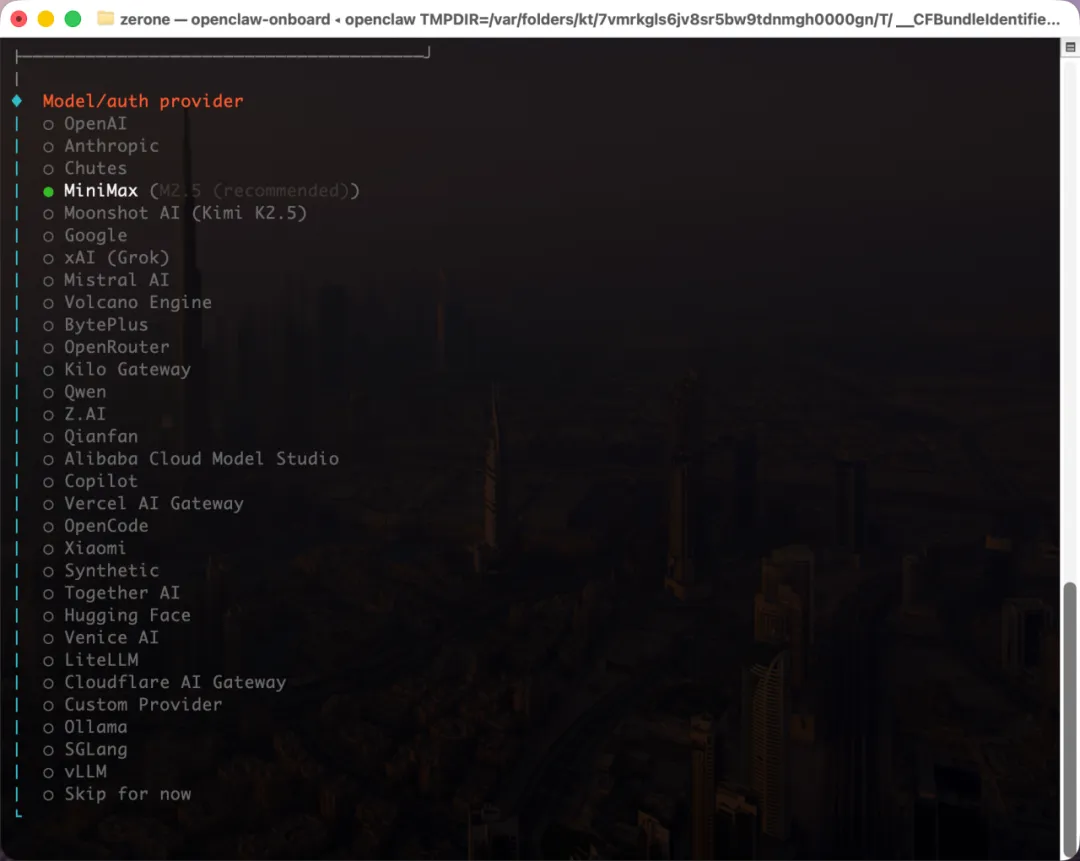The height and width of the screenshot is (861, 1080).
Task: Select Xiaomi provider option
Action: click(x=85, y=548)
